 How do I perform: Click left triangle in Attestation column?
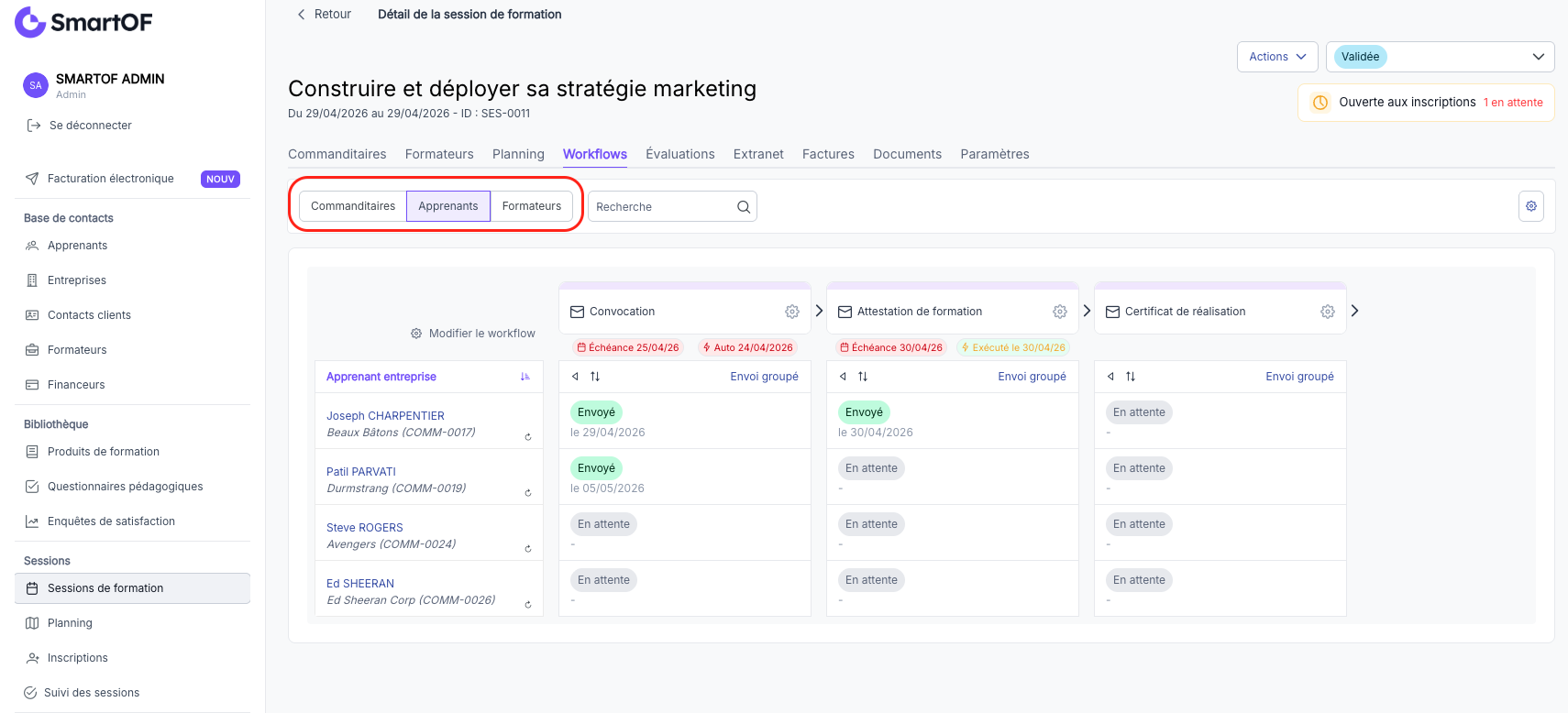click(x=843, y=377)
